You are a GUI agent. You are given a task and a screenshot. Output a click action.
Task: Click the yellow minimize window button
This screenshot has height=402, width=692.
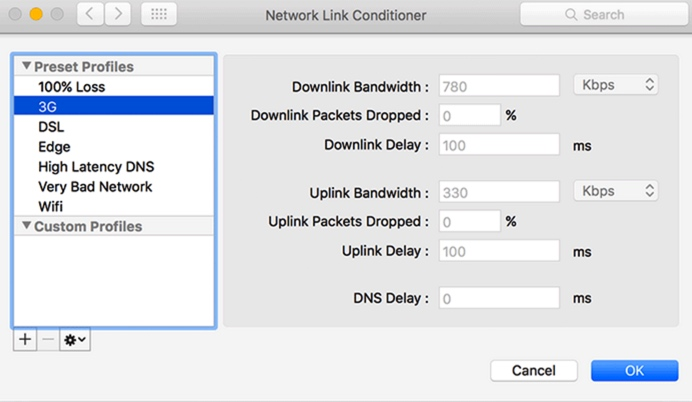tap(36, 14)
